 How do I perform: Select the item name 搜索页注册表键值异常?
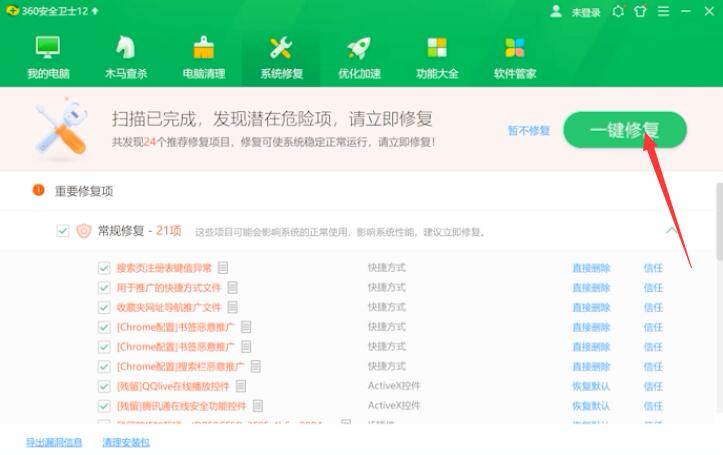pos(164,268)
